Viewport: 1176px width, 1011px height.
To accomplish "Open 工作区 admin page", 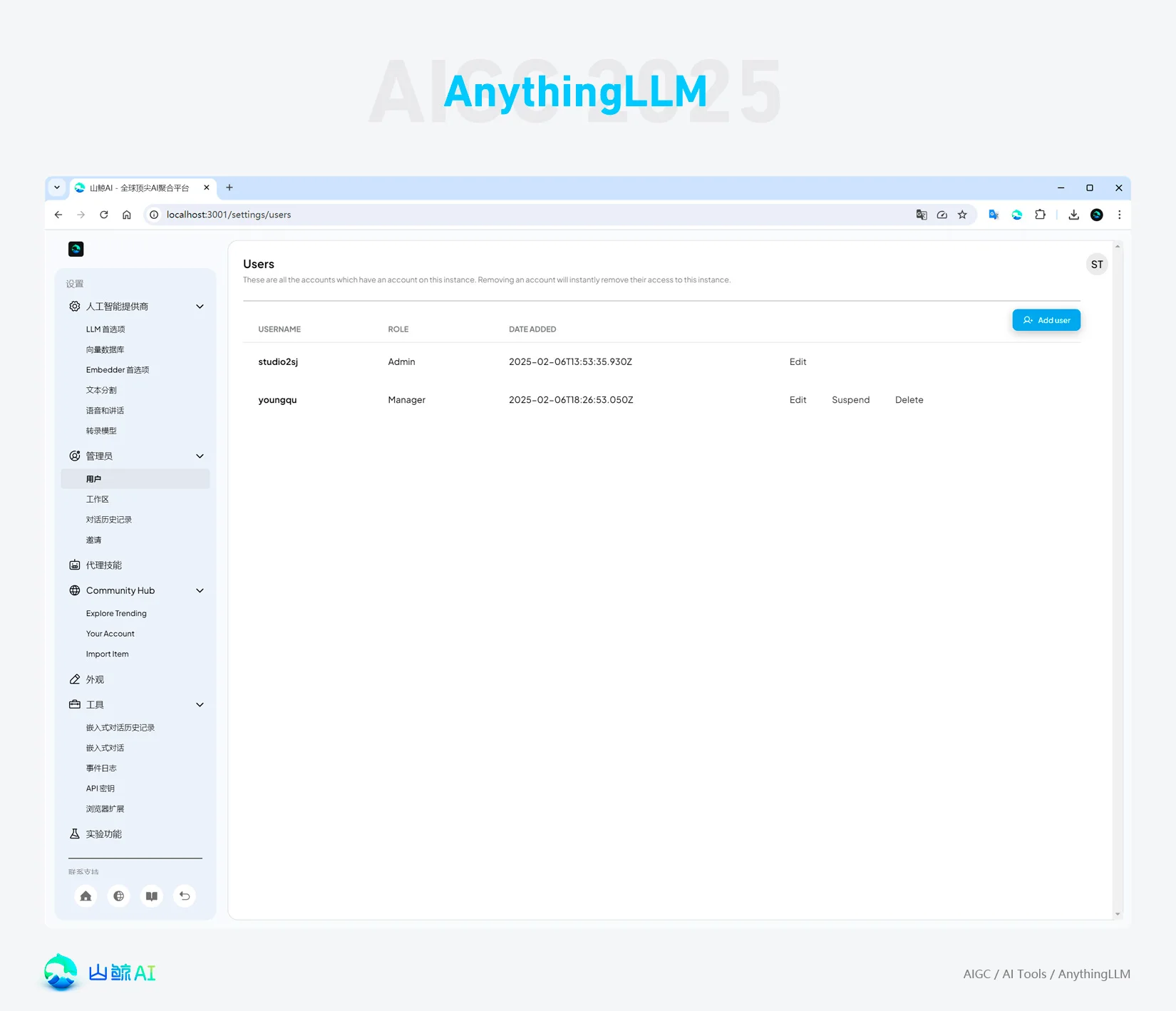I will 98,499.
